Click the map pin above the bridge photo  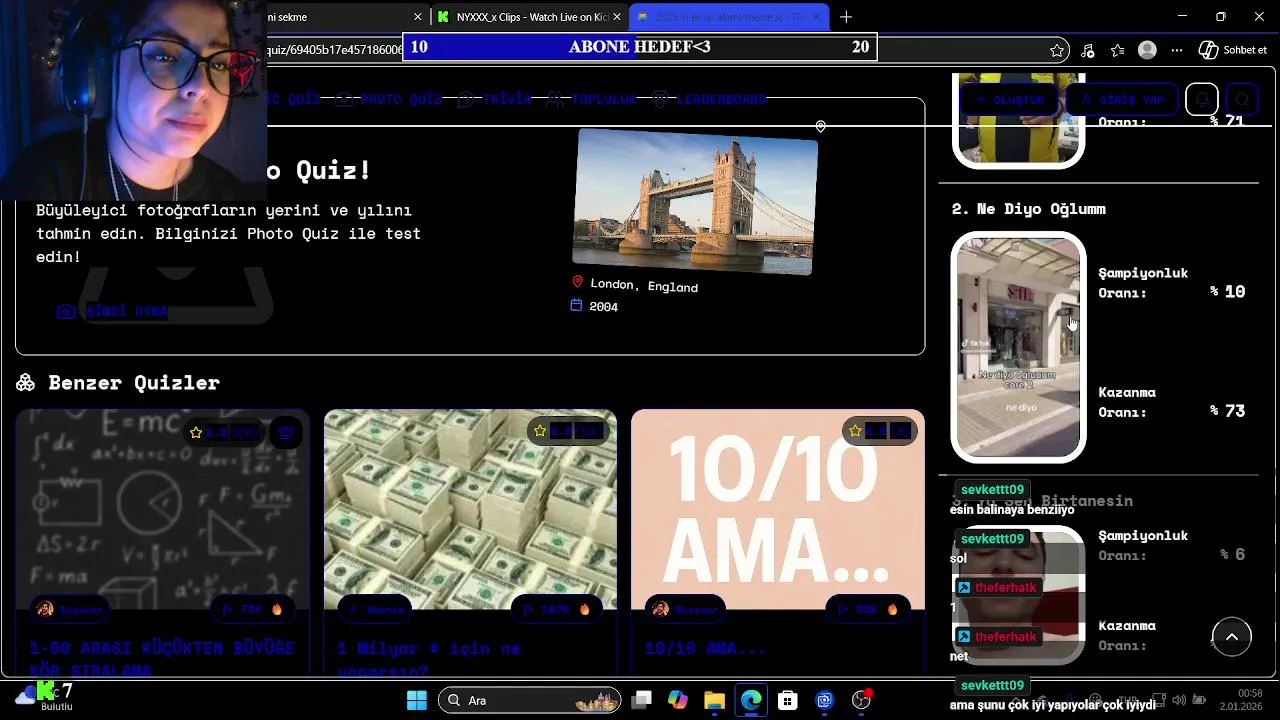tap(820, 126)
